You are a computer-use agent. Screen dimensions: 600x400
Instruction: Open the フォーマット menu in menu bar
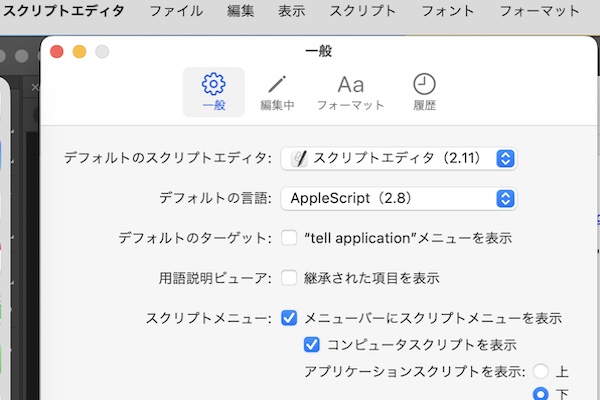538,11
